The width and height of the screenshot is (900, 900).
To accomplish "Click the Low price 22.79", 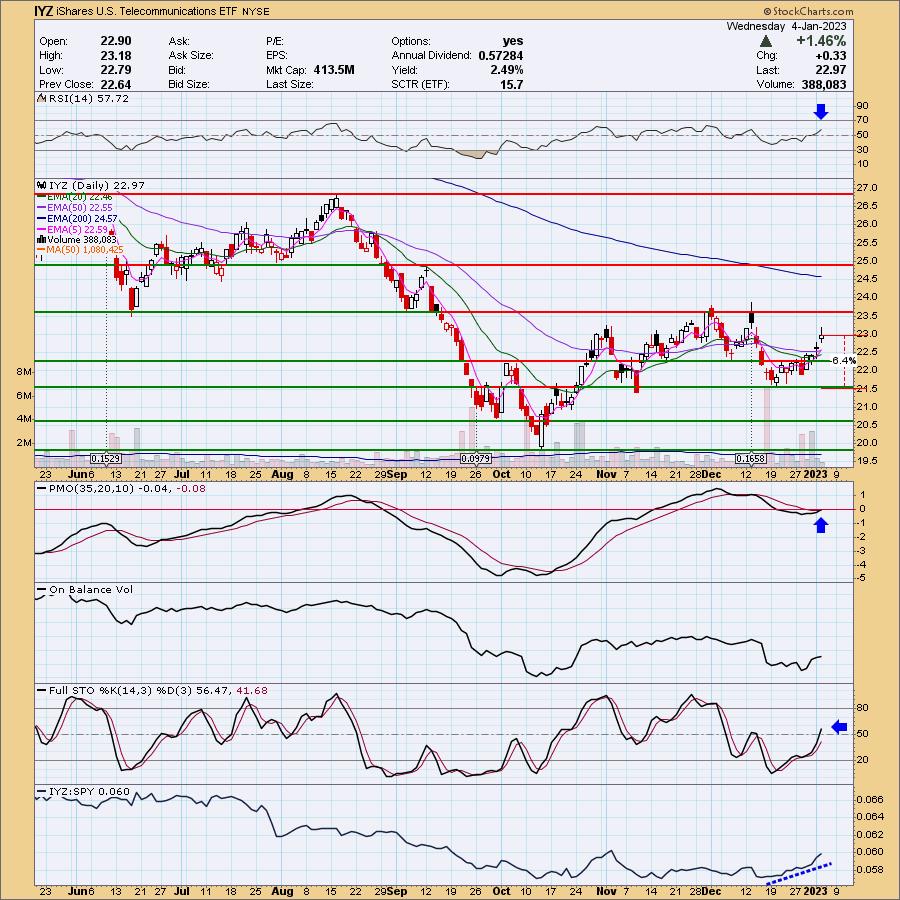I will pos(116,70).
